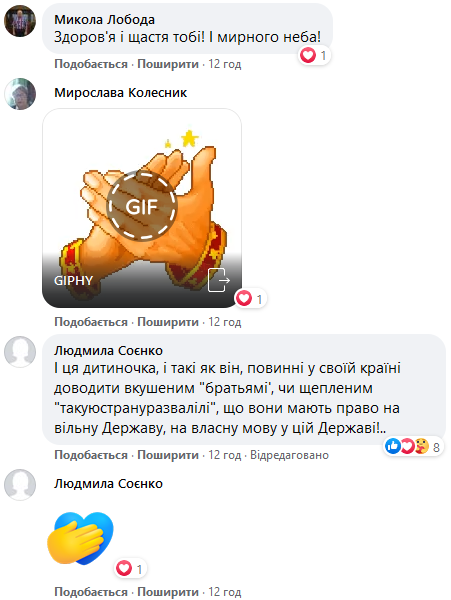Viewport: 451px width, 600px height.
Task: Click the heart reaction on Микола Лобода's comment
Action: click(x=314, y=55)
